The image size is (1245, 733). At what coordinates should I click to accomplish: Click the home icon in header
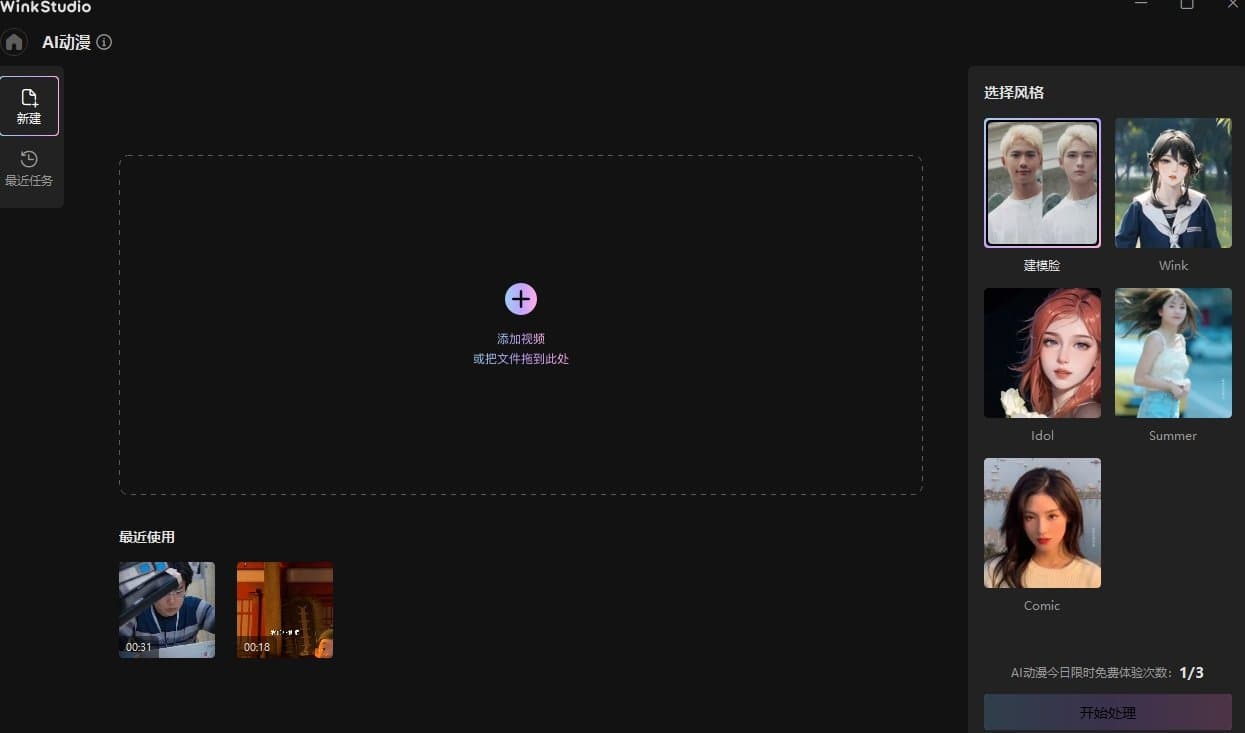tap(14, 43)
